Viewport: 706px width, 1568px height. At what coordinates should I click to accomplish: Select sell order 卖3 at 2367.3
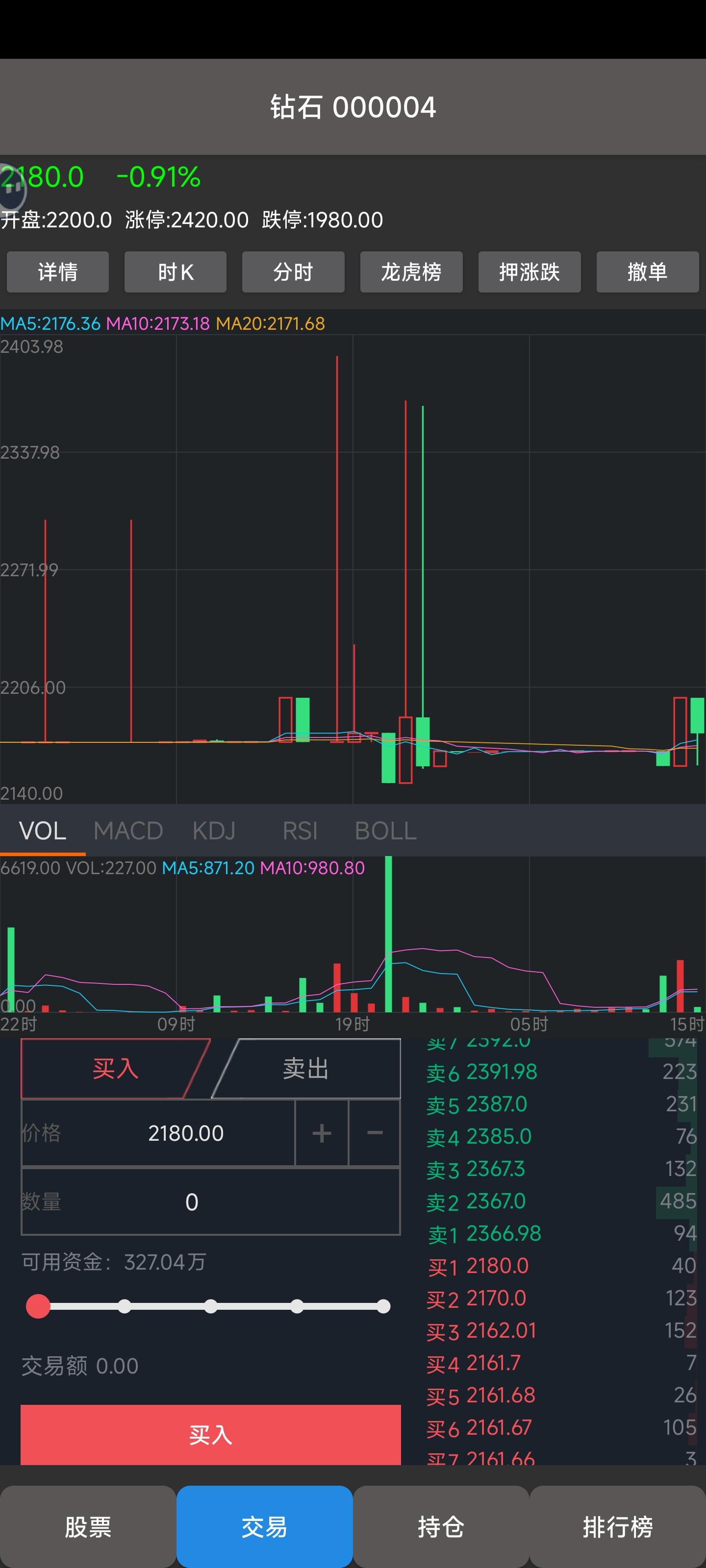point(562,1169)
